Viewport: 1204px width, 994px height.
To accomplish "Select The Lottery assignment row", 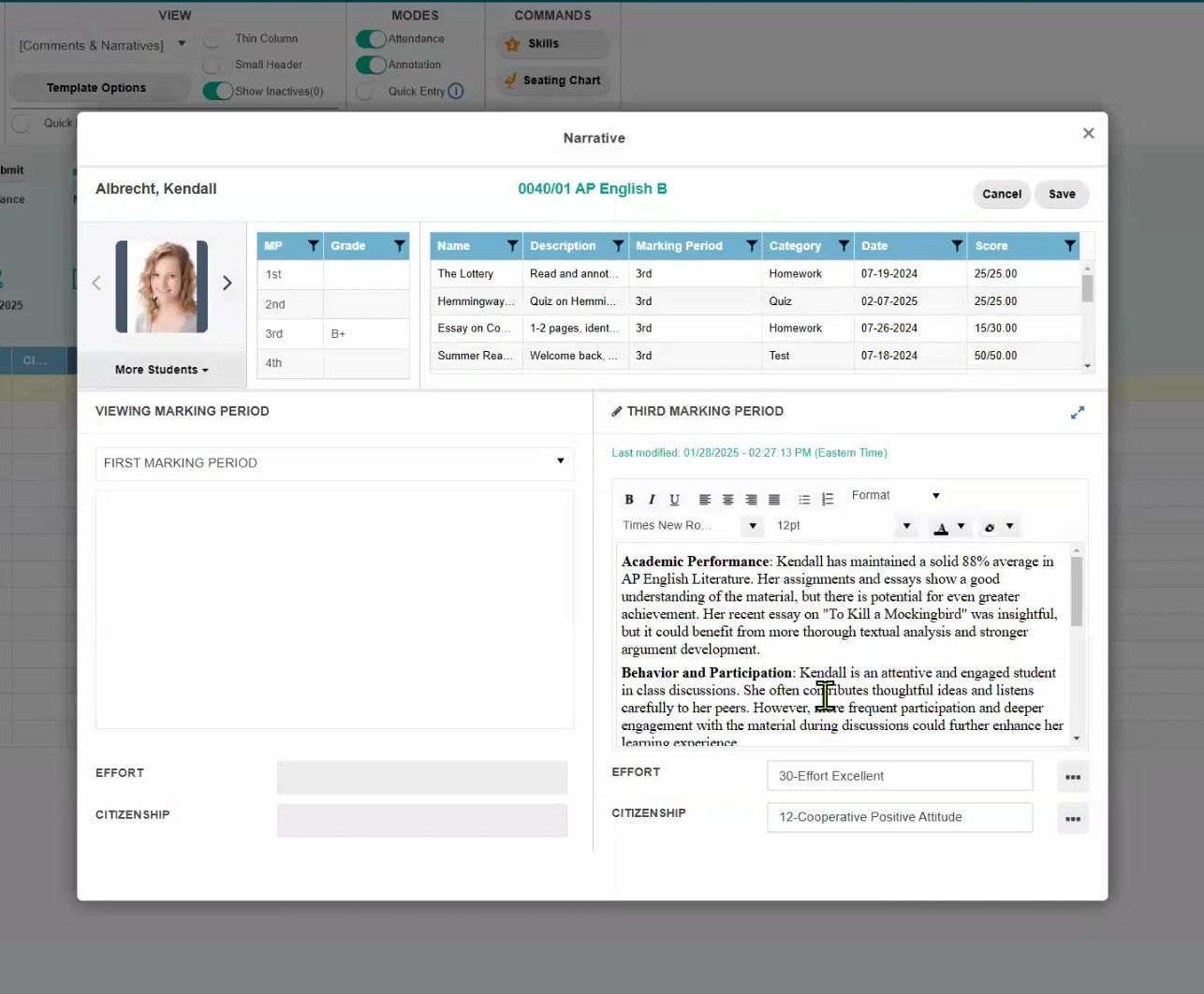I will point(756,274).
